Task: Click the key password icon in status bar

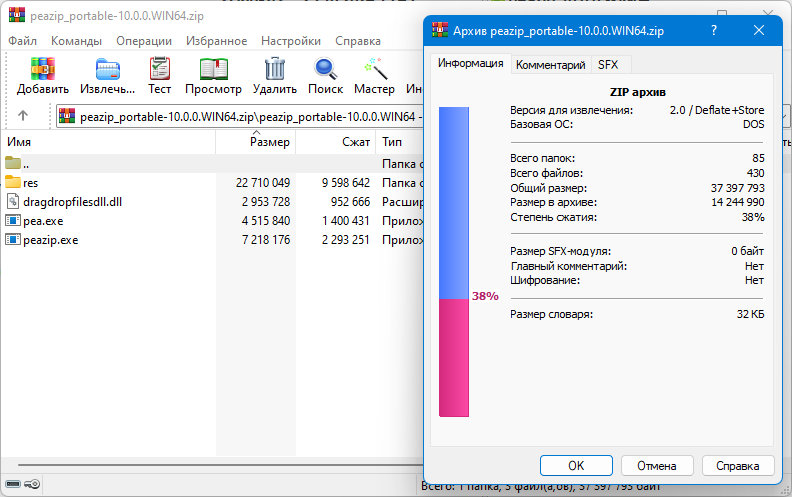Action: coord(32,484)
